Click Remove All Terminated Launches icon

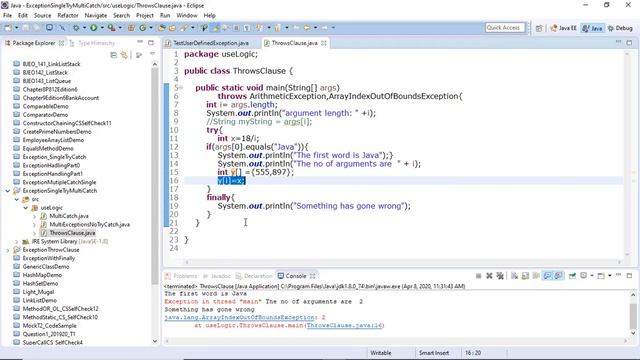click(500, 276)
